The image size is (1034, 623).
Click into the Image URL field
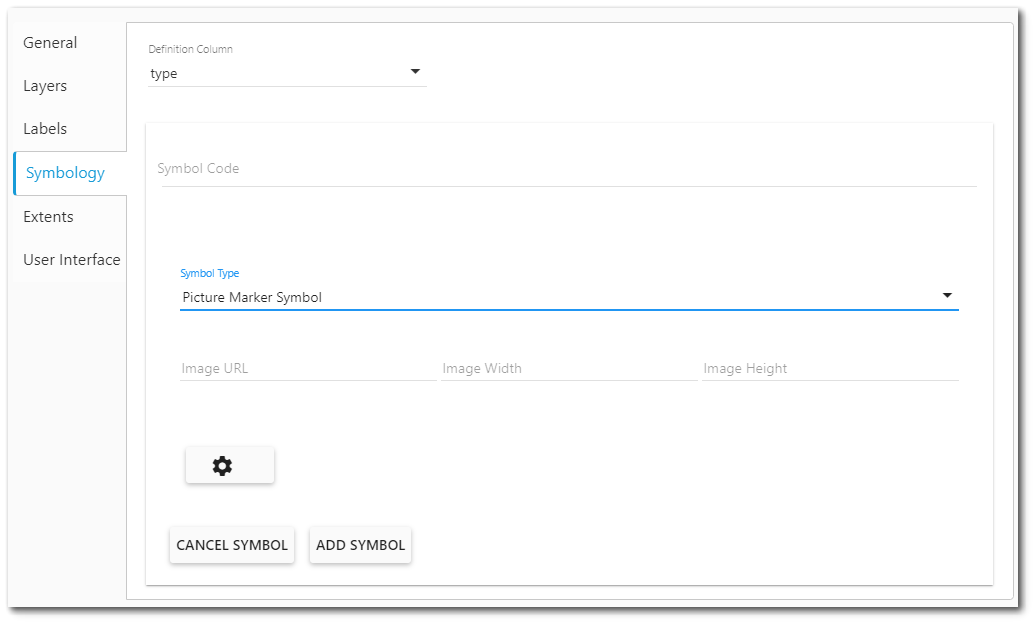point(307,369)
